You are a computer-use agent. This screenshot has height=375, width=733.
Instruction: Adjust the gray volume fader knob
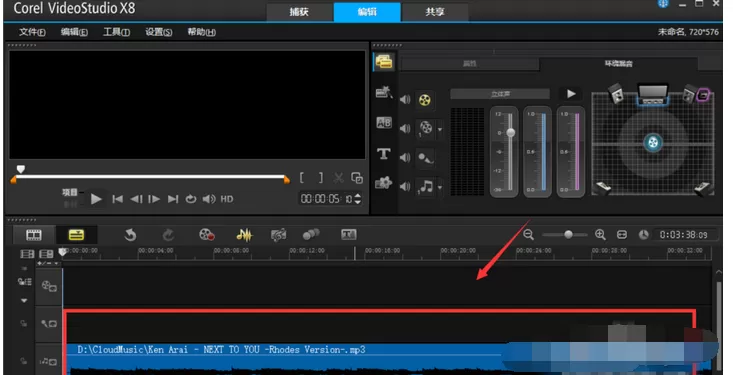click(x=511, y=133)
